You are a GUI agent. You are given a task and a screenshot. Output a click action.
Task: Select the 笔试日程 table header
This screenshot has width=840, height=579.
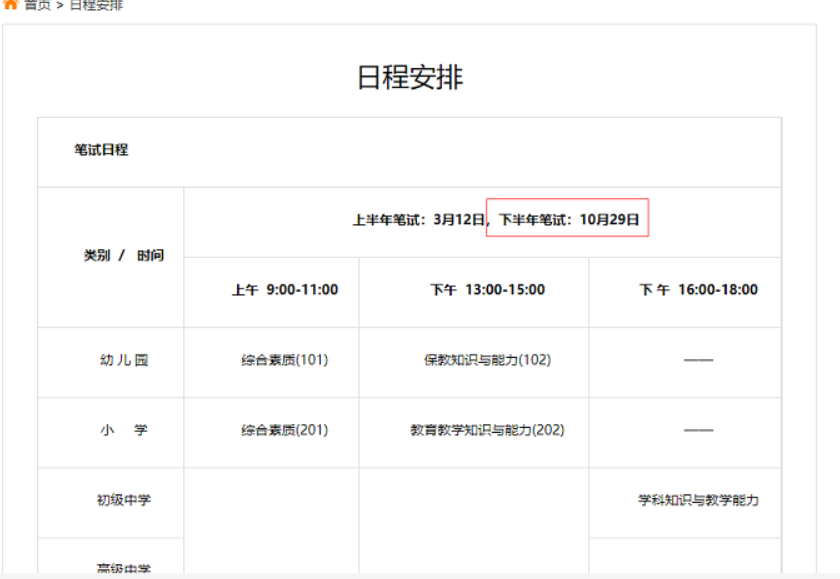[x=101, y=150]
